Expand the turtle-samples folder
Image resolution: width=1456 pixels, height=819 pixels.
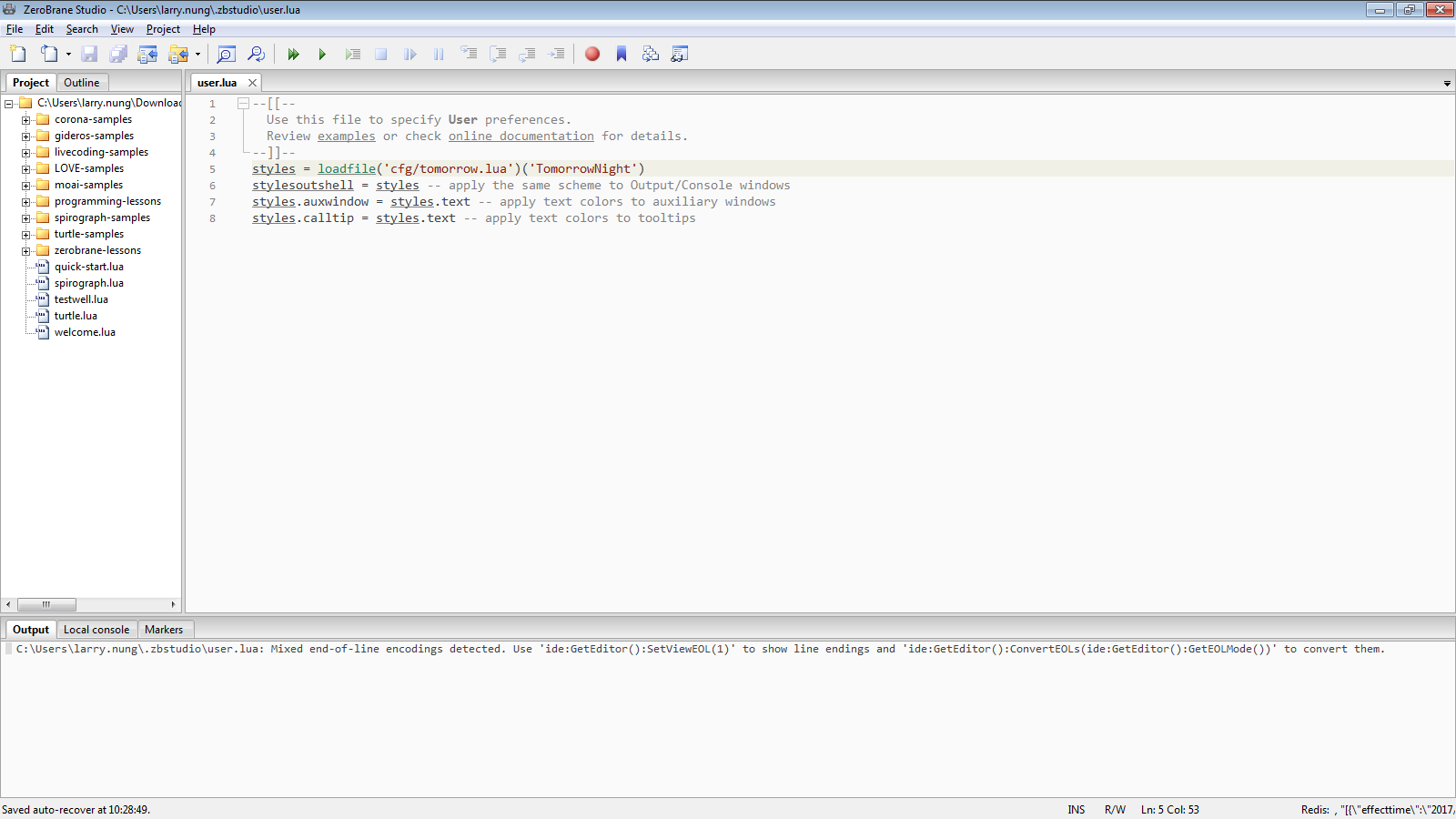click(x=26, y=235)
